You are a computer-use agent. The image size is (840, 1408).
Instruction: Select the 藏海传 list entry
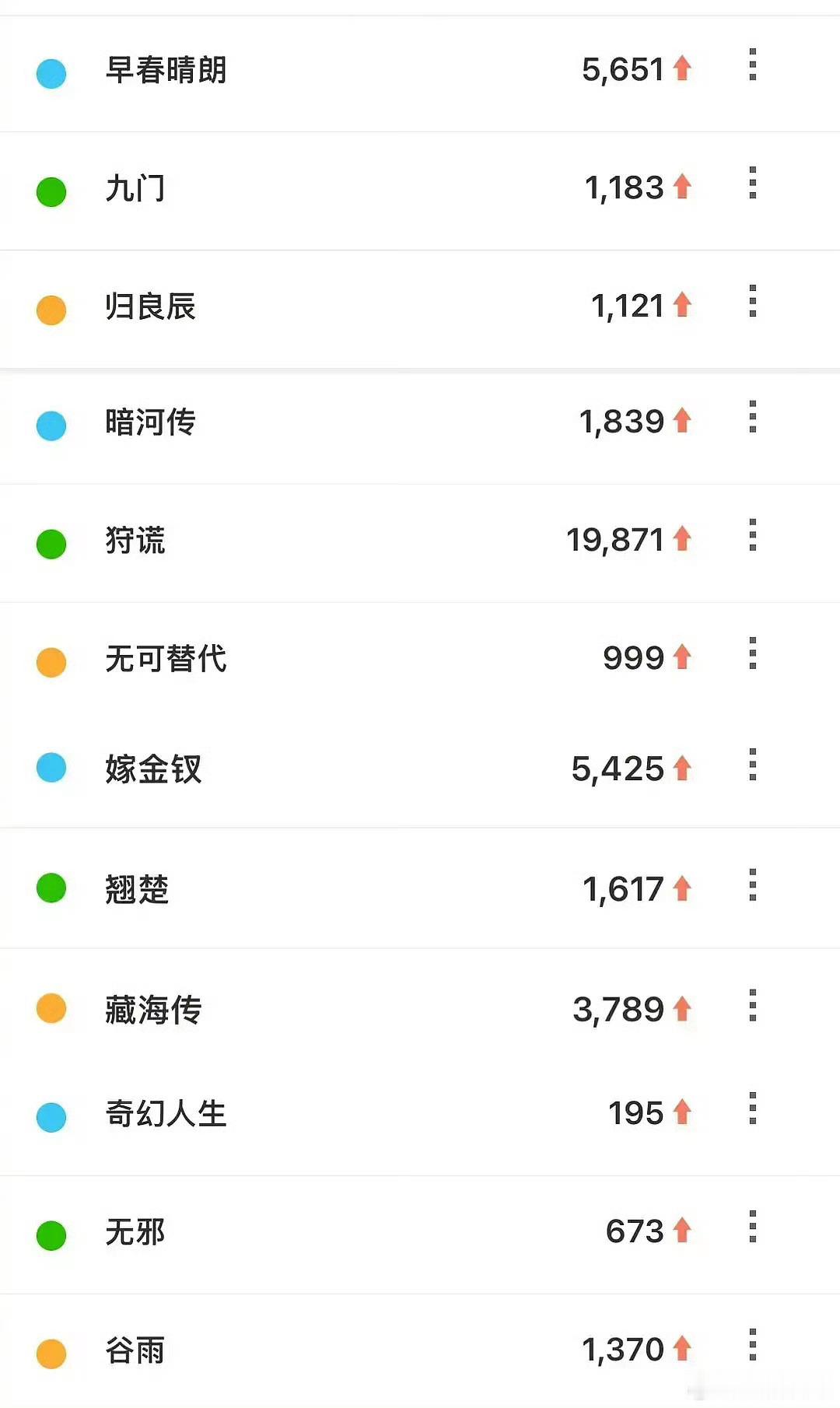click(420, 1009)
